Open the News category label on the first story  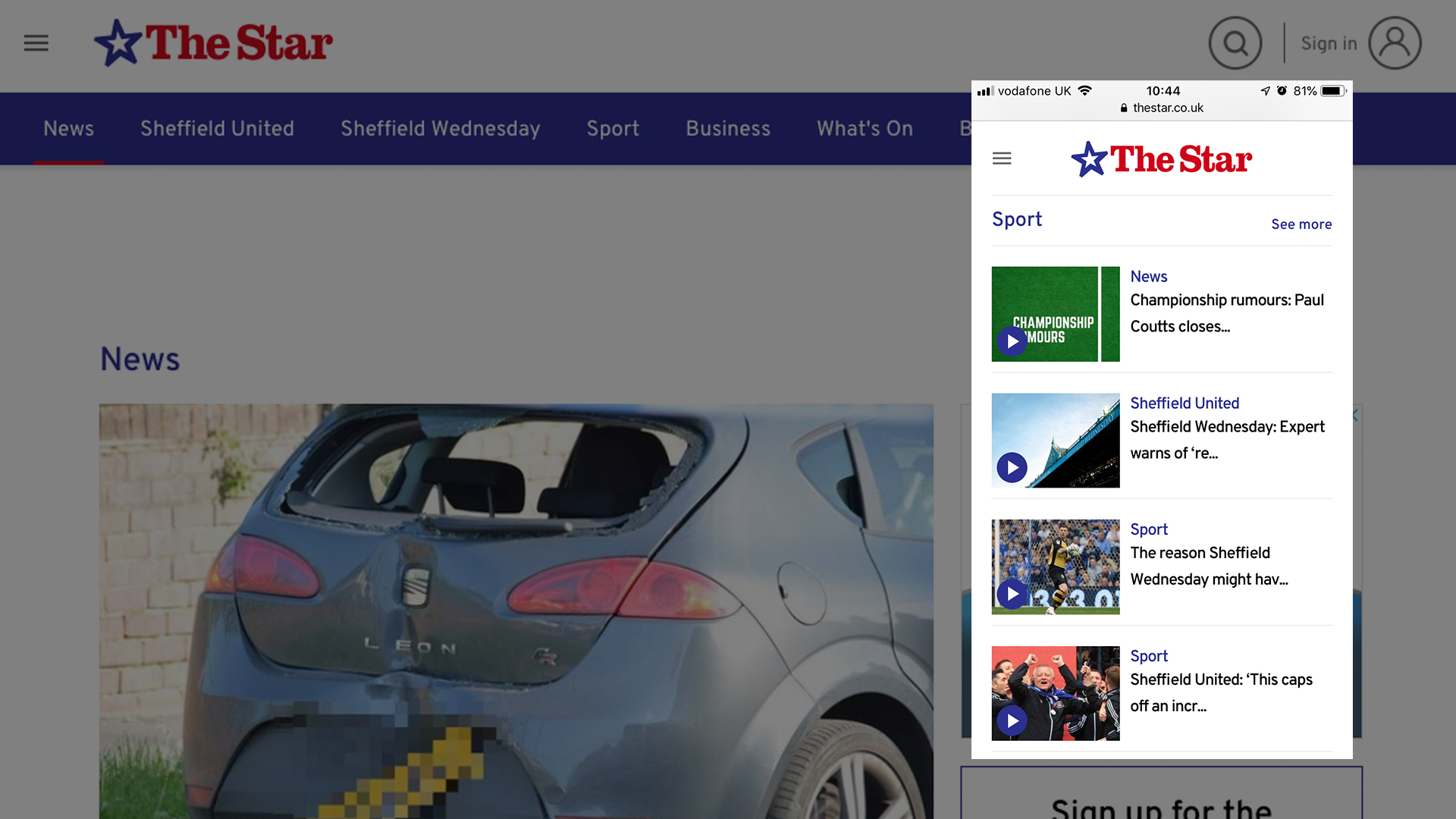coord(1148,276)
